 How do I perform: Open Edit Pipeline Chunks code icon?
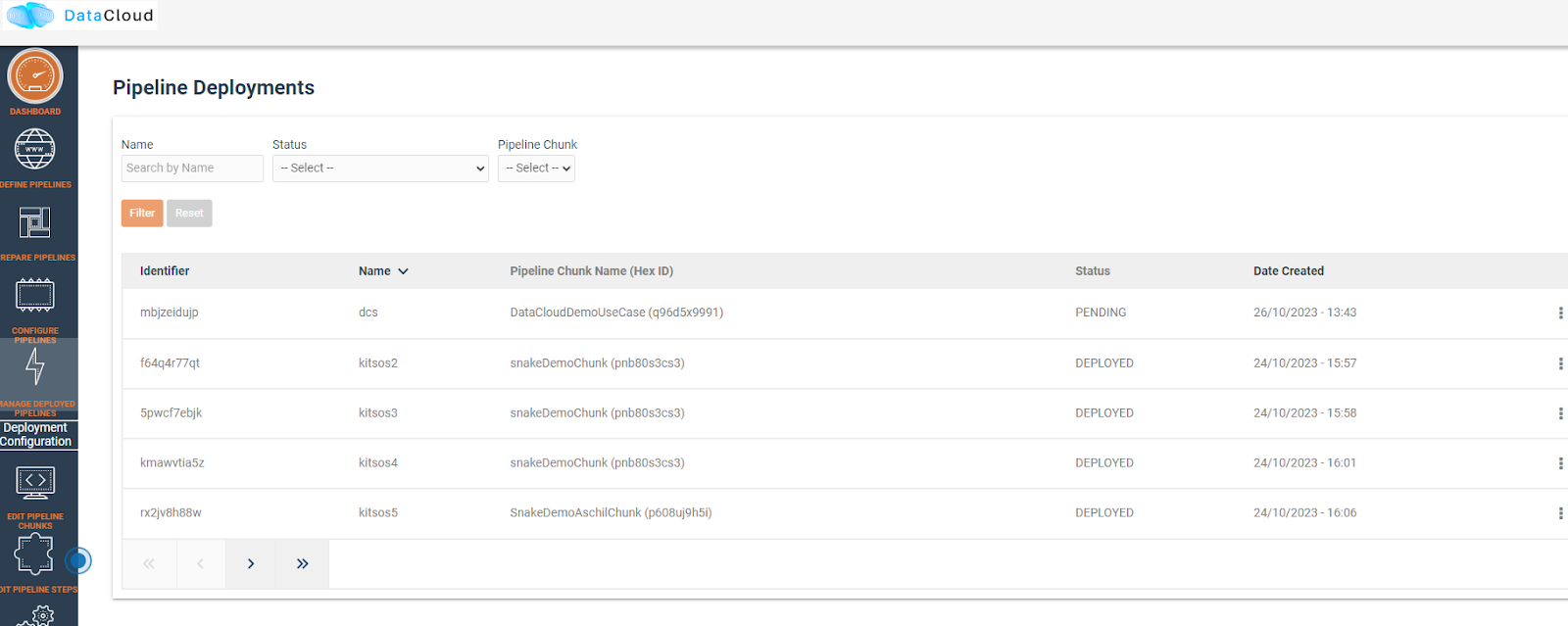coord(35,482)
